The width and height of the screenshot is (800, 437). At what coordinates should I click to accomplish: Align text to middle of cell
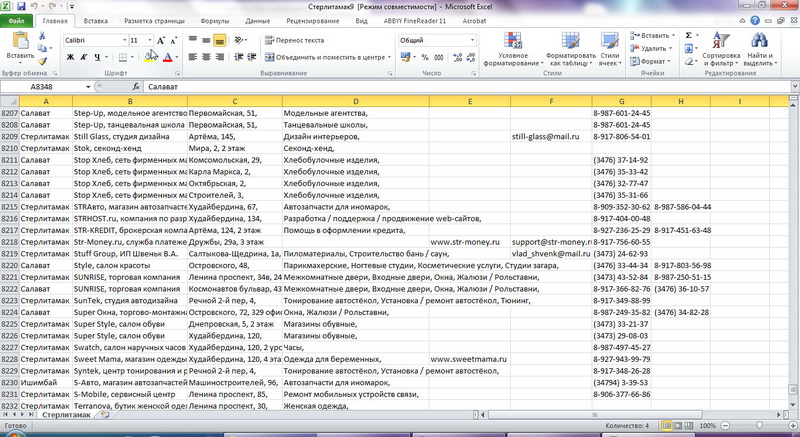206,40
